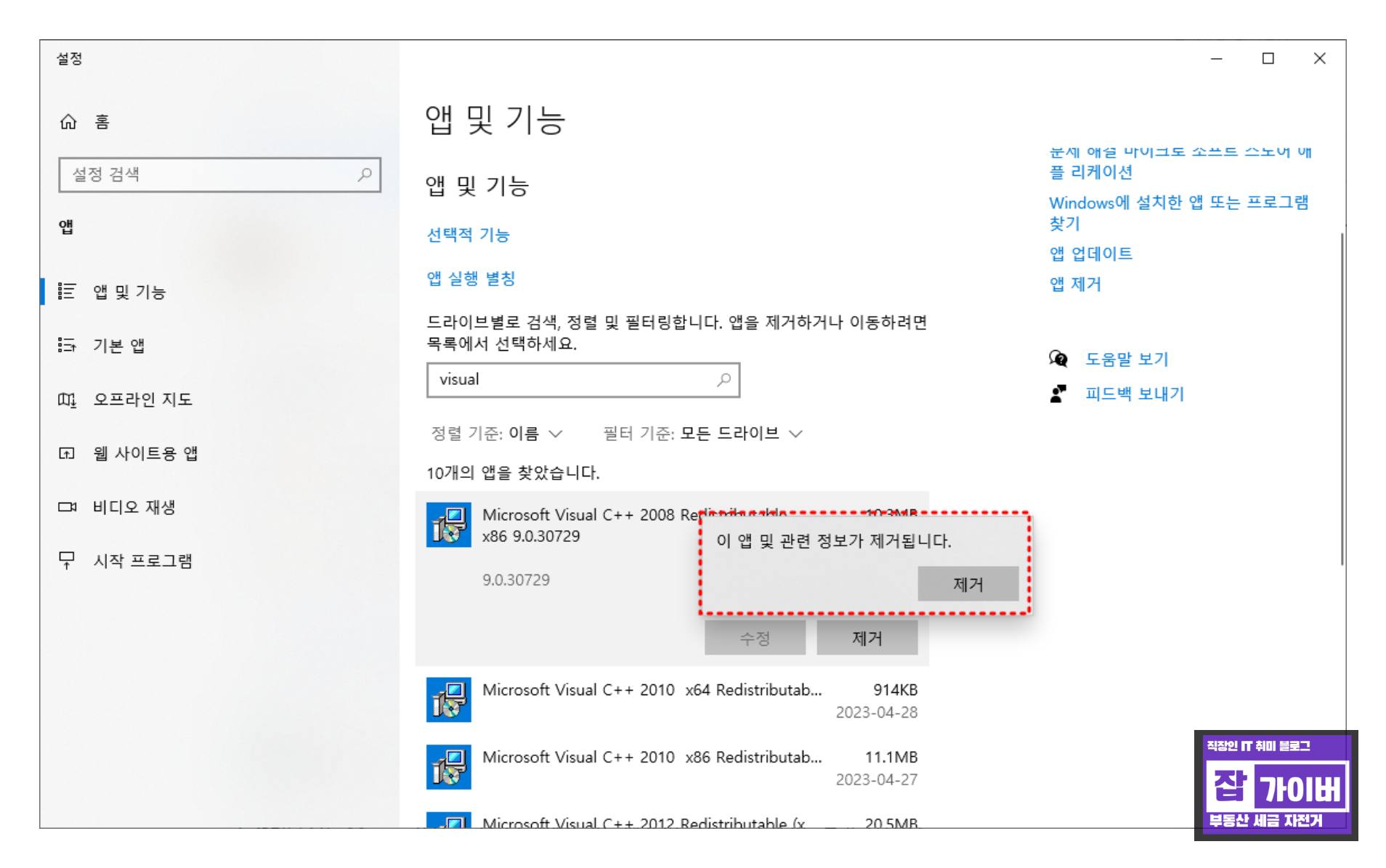Select Microsoft Visual C++ 2010 x86 Redistributable row
1386x868 pixels.
672,768
